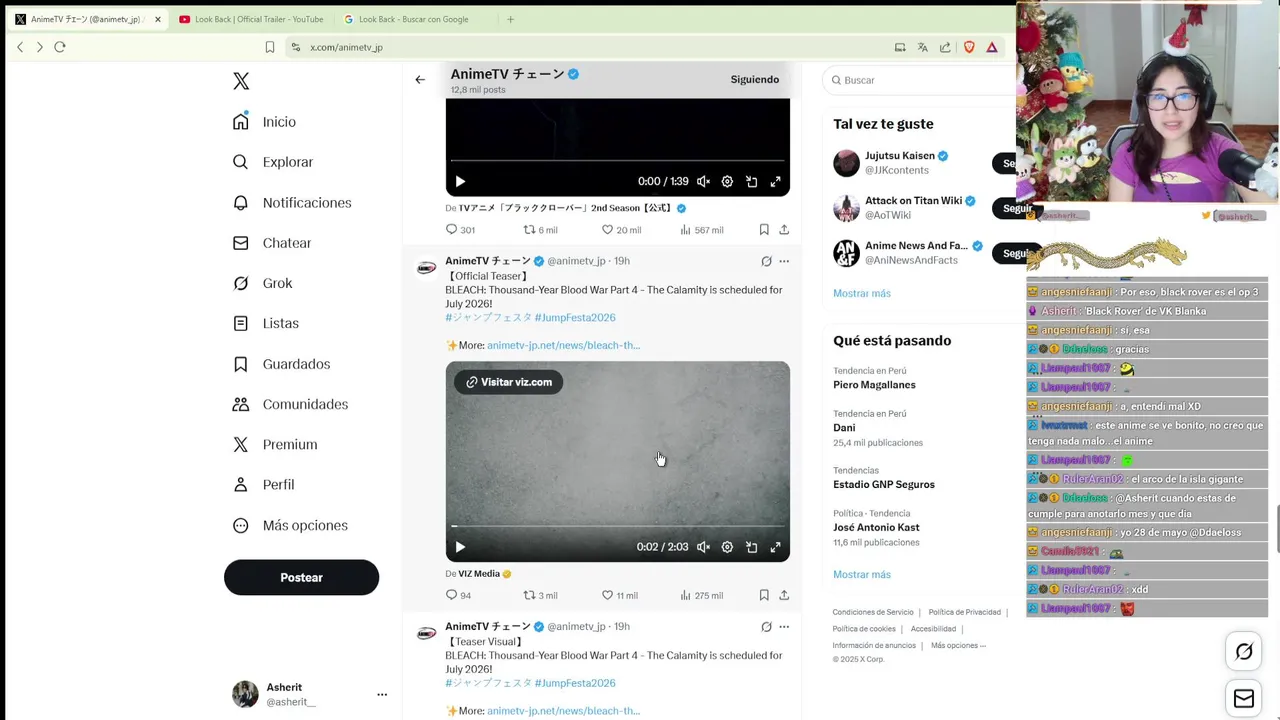Open more menu of Official Teaser post

point(784,261)
